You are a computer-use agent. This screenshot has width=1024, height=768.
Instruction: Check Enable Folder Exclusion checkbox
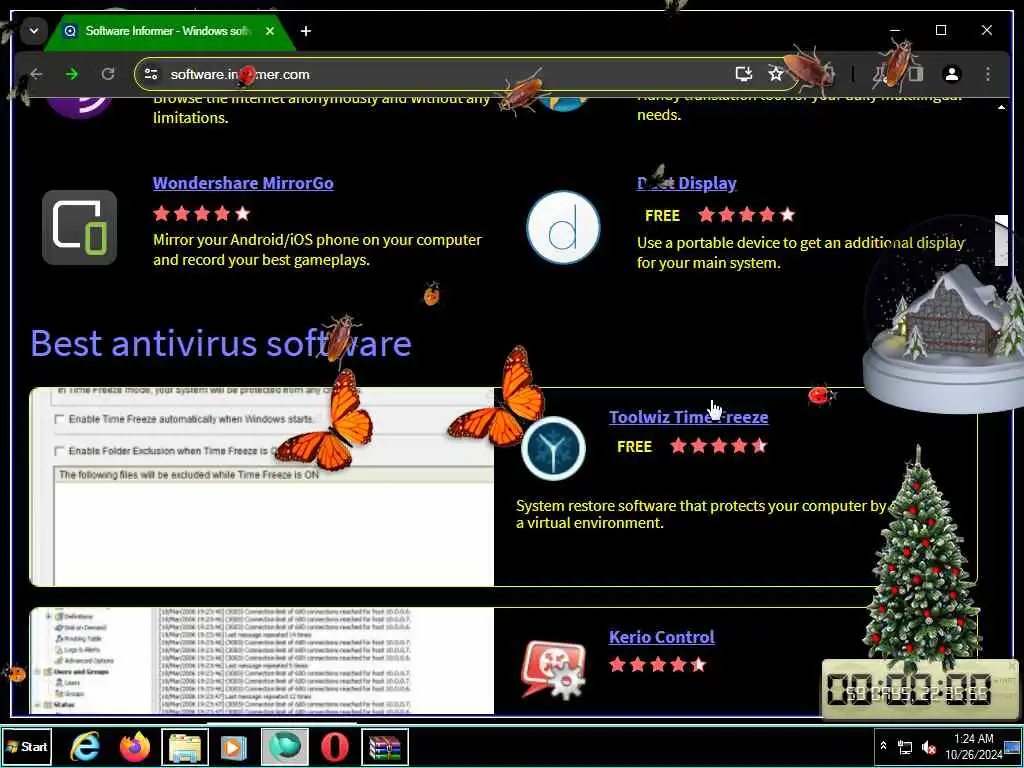coord(60,451)
